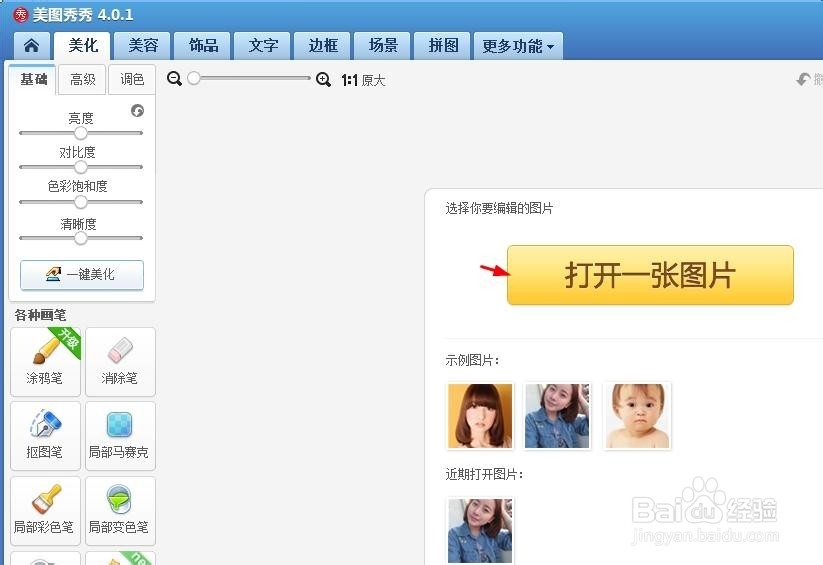
Task: Expand the 更多功能 dropdown menu
Action: pyautogui.click(x=518, y=46)
